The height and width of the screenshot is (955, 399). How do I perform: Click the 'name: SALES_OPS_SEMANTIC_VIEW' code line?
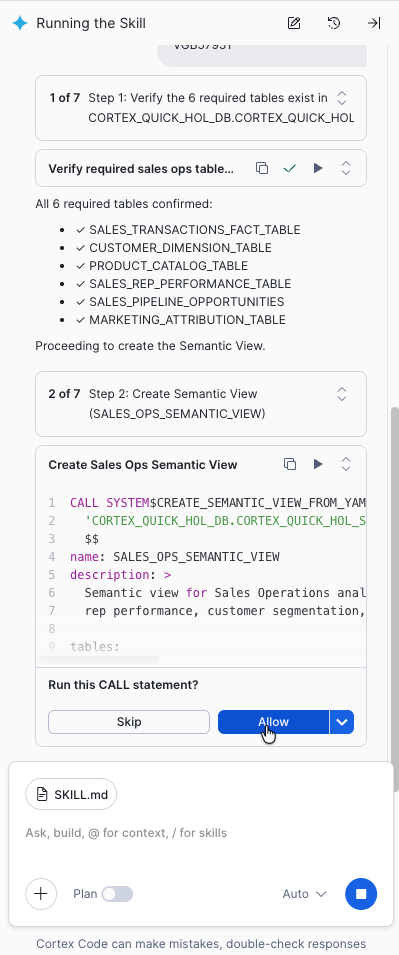[x=175, y=557]
